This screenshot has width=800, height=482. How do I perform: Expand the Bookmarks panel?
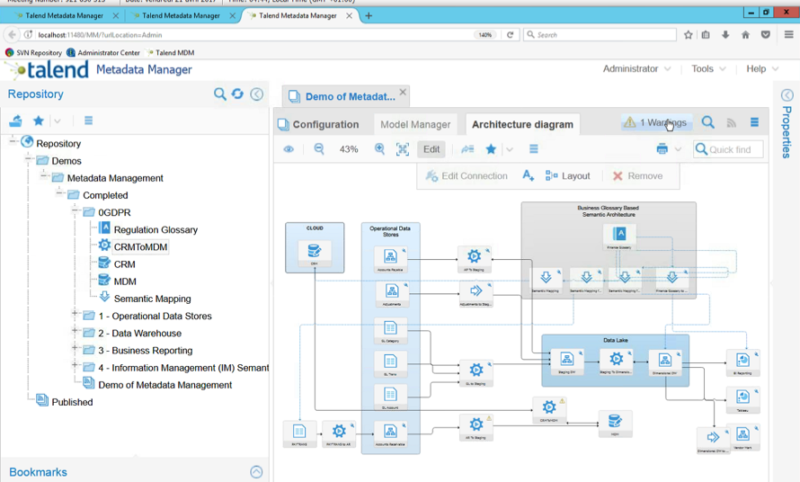256,471
